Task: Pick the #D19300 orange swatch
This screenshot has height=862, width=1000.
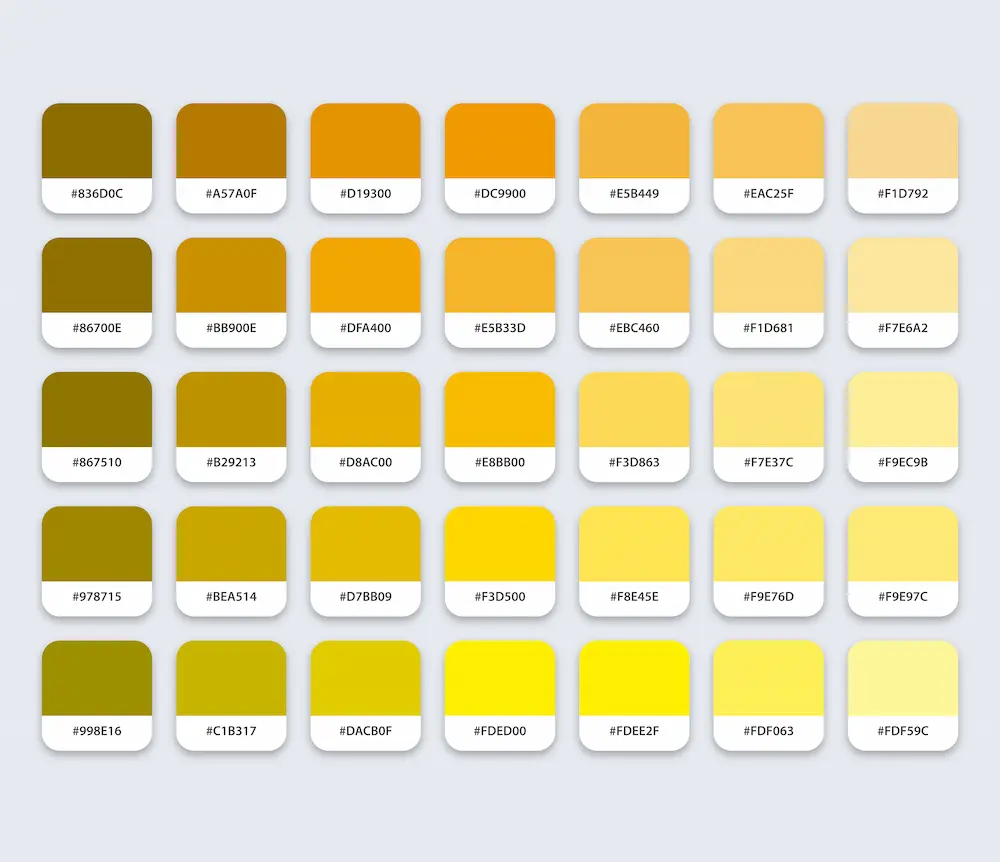Action: point(365,141)
